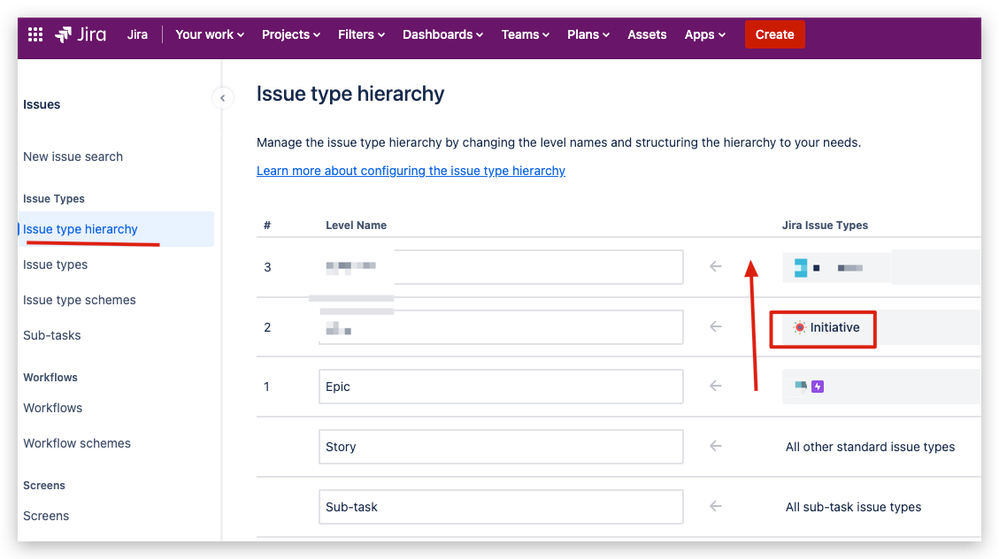This screenshot has height=559, width=999.
Task: Expand the Apps menu
Action: point(705,34)
